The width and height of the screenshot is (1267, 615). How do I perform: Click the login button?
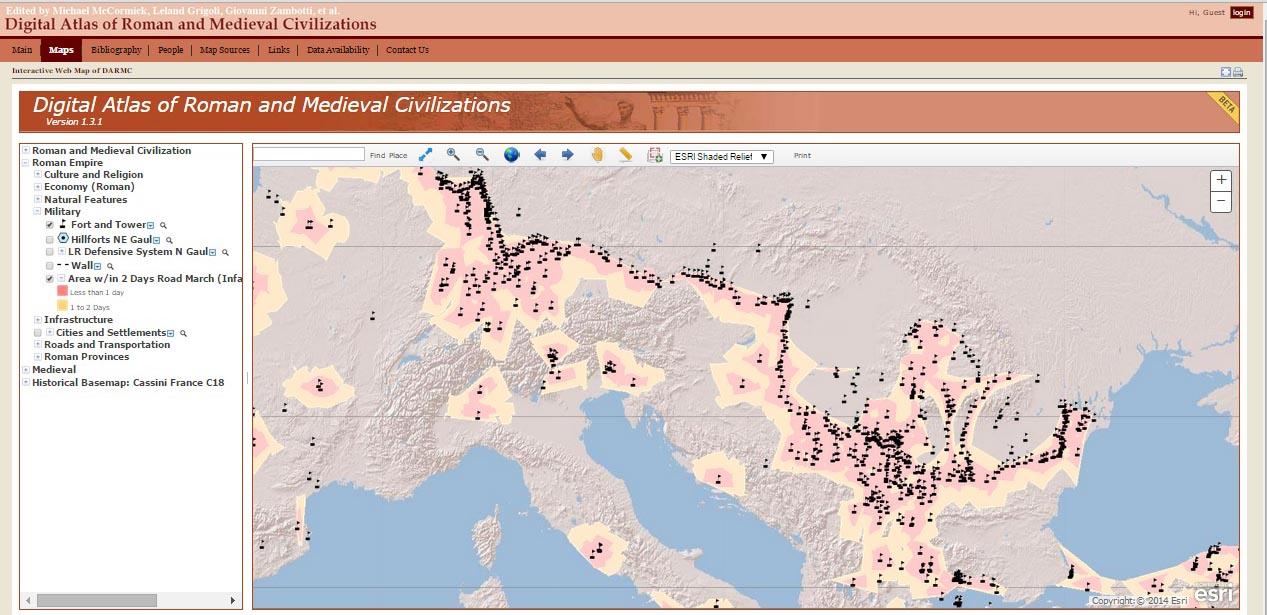click(1241, 12)
